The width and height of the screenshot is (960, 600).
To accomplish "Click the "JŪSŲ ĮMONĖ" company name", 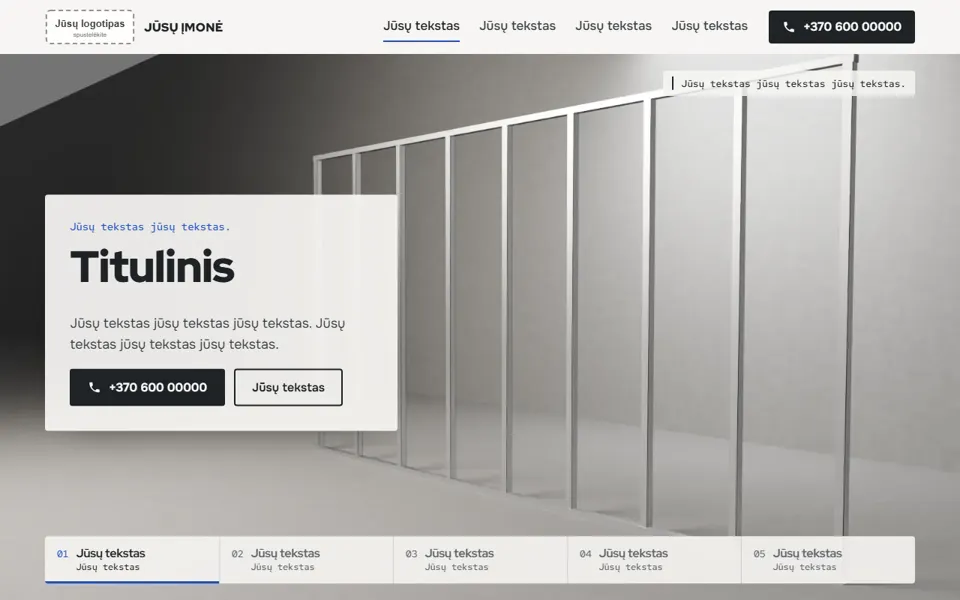I will (184, 27).
